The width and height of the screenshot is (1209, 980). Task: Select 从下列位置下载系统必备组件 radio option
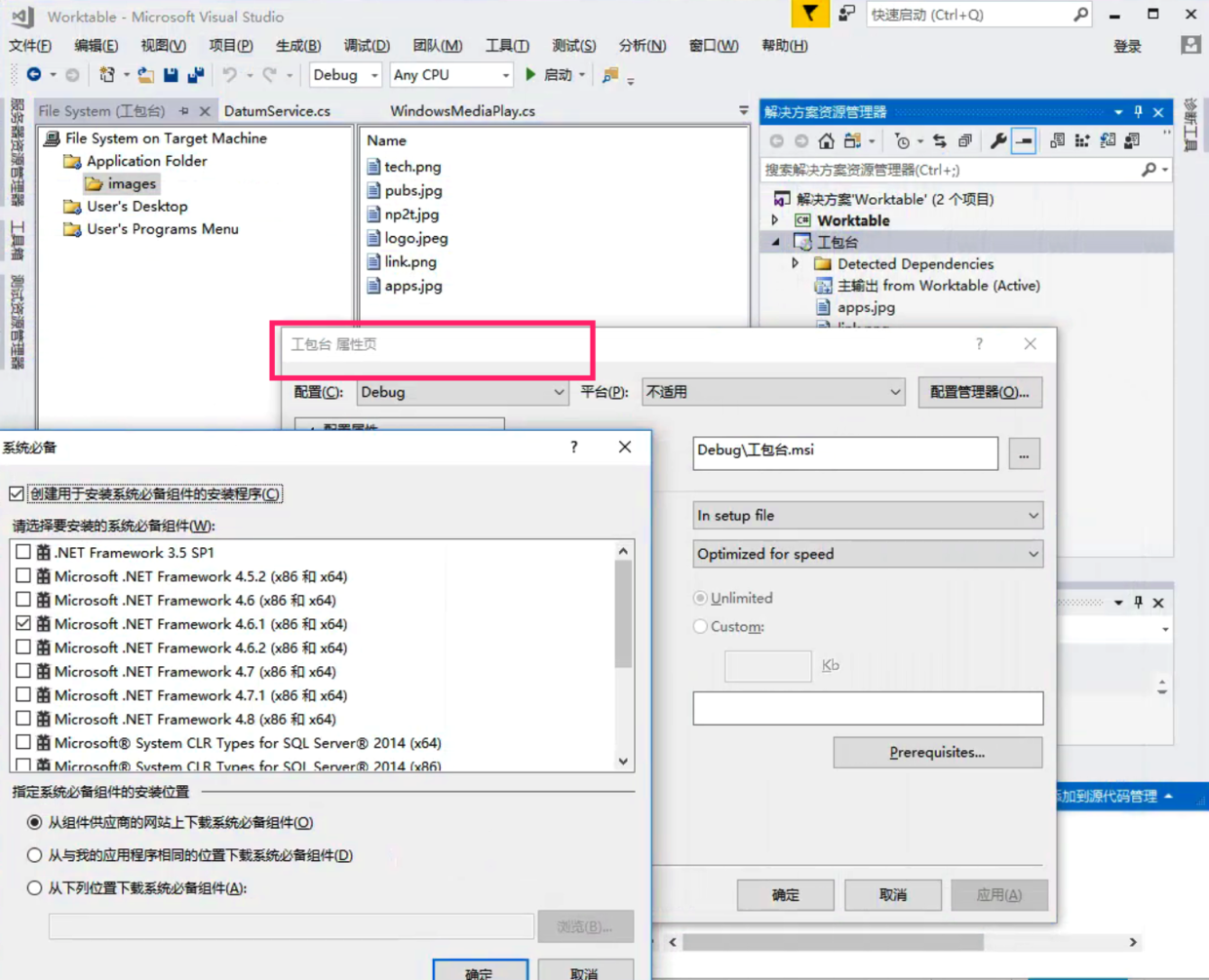point(34,888)
